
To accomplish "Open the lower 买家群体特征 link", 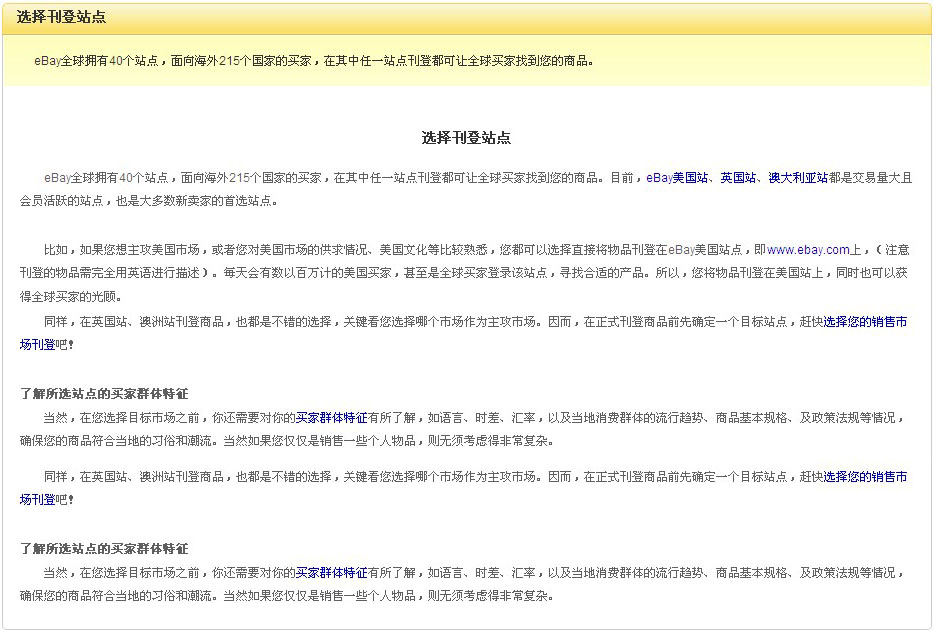I will click(331, 573).
